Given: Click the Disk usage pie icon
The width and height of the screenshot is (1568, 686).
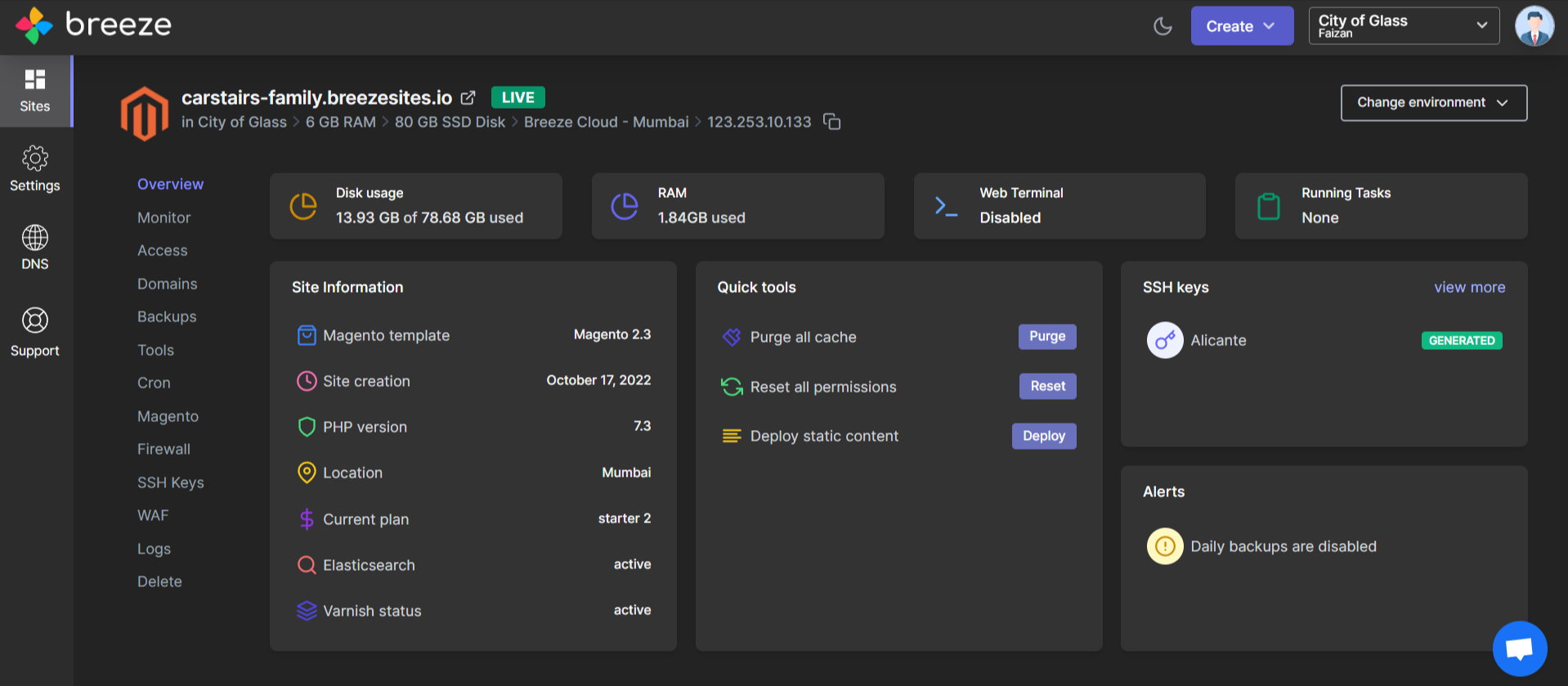Looking at the screenshot, I should pos(303,206).
